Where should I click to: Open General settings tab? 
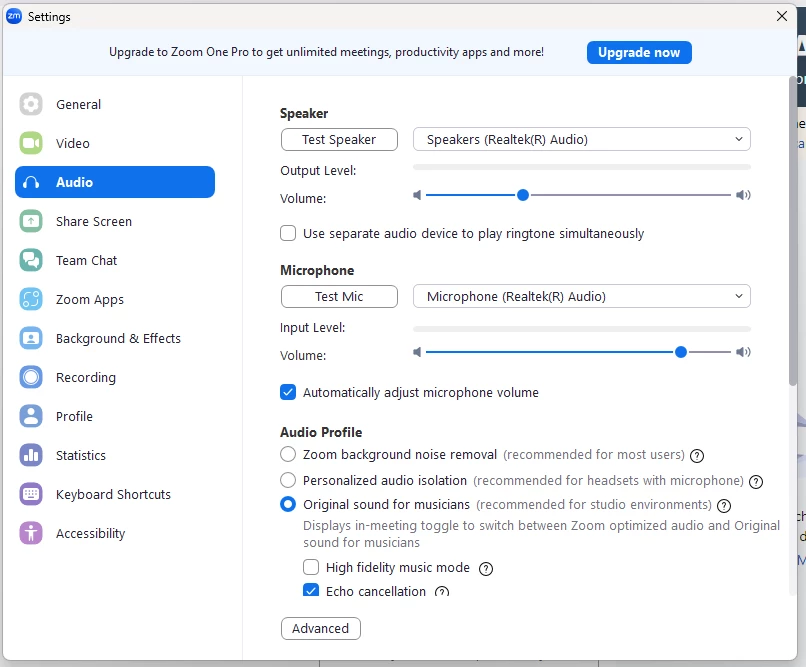pyautogui.click(x=115, y=104)
